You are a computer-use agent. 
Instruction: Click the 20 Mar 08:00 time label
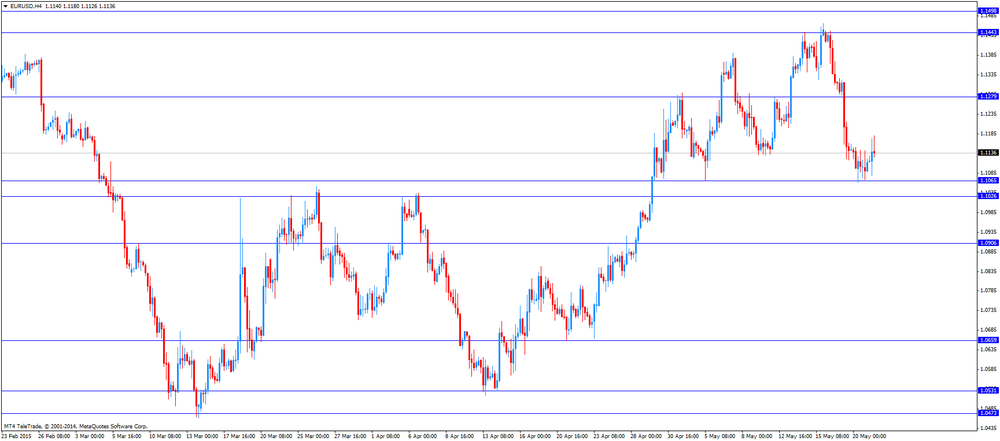pos(276,437)
